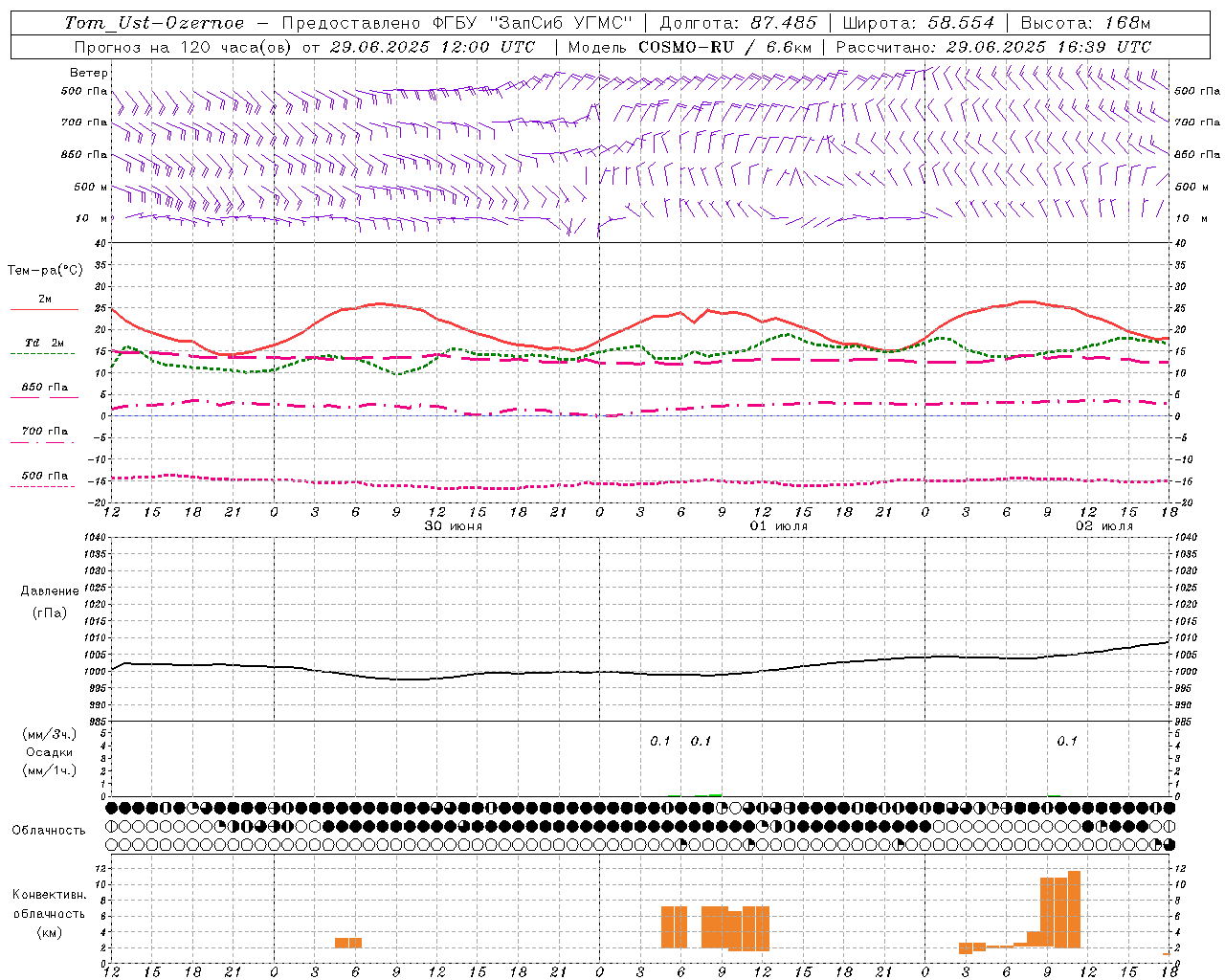The width and height of the screenshot is (1225, 980).
Task: Click the model name COSMO-RU / 6.6км
Action: [725, 47]
